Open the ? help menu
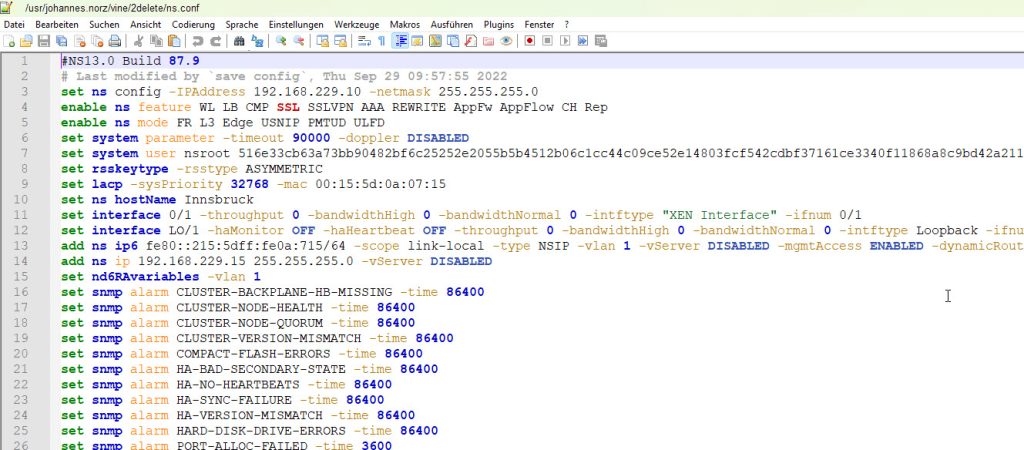This screenshot has height=450, width=1024. point(567,25)
